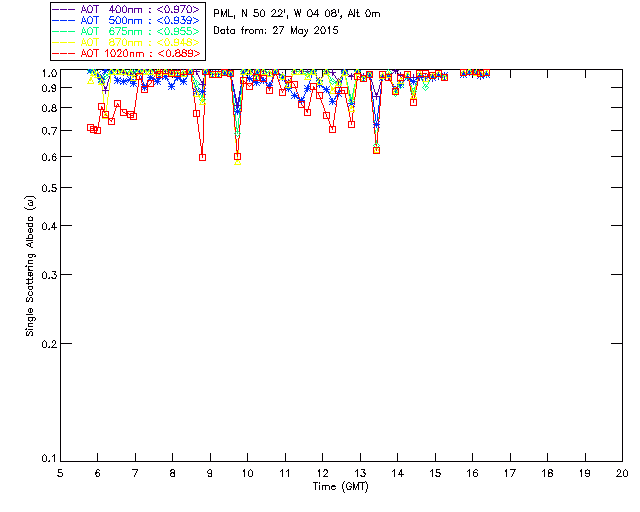This screenshot has height=512, width=640.
Task: Click the red dashed line sample in legend
Action: pyautogui.click(x=64, y=53)
